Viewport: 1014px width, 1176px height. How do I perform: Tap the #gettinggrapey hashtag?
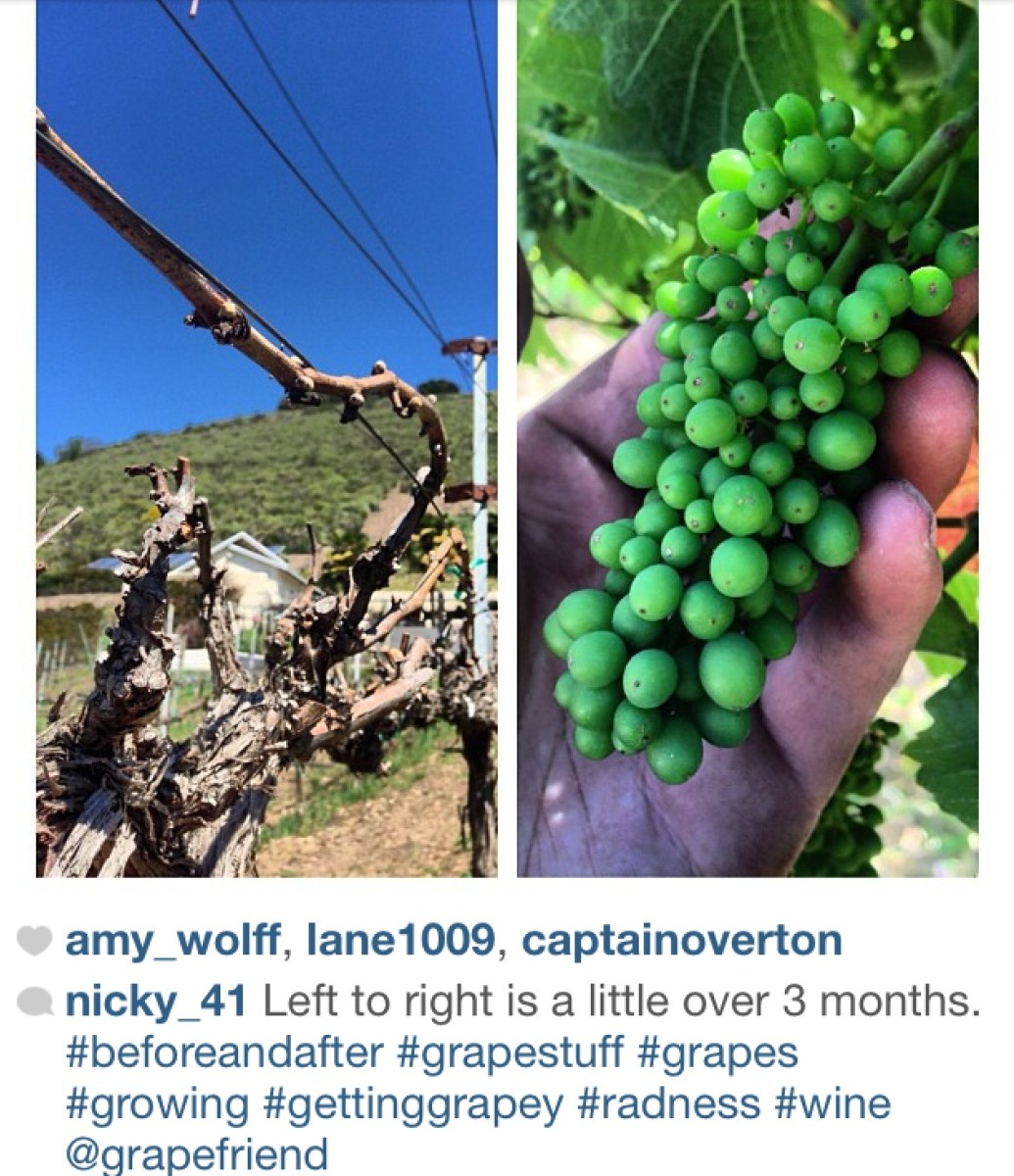(x=414, y=1104)
